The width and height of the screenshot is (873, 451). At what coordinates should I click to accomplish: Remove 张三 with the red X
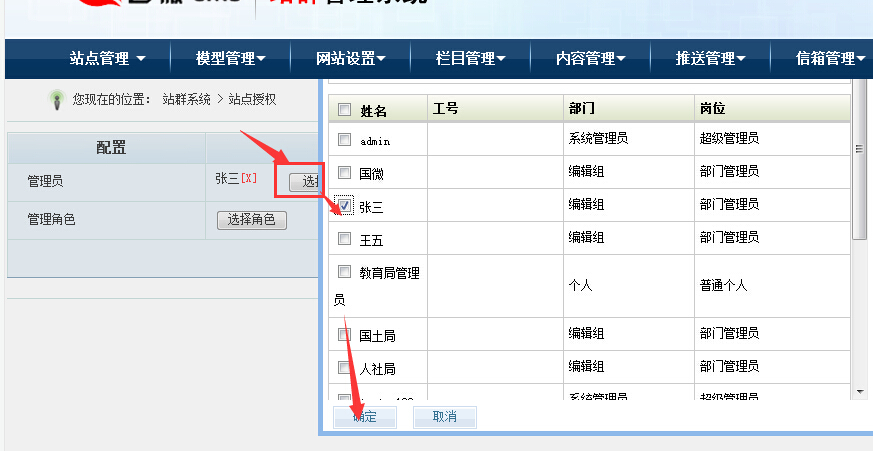[249, 179]
